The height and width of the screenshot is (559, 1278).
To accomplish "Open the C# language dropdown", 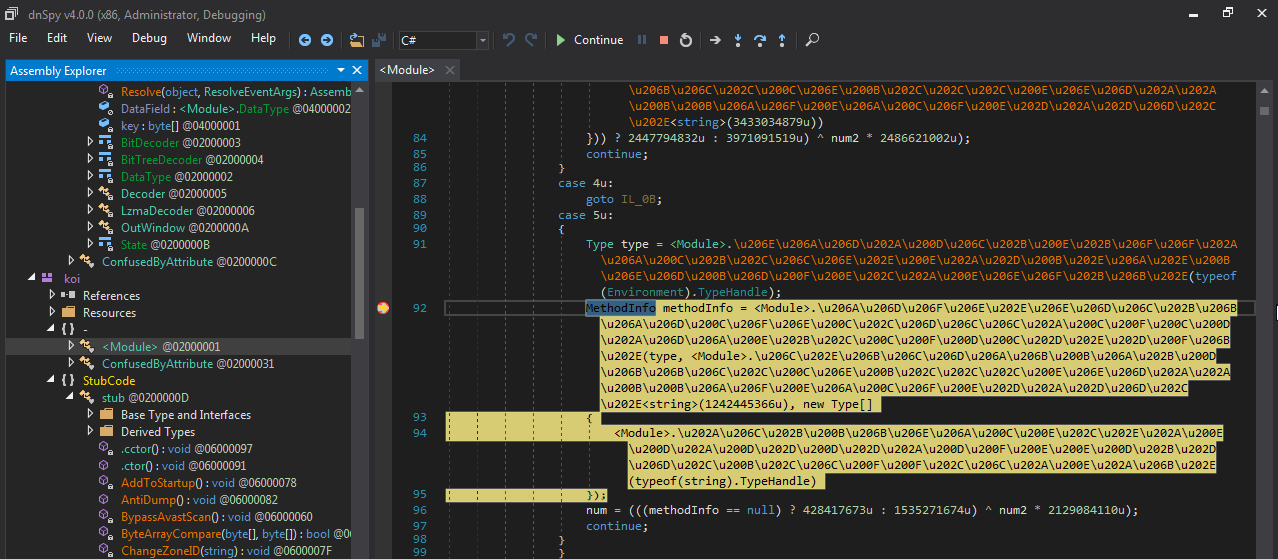I will point(483,40).
